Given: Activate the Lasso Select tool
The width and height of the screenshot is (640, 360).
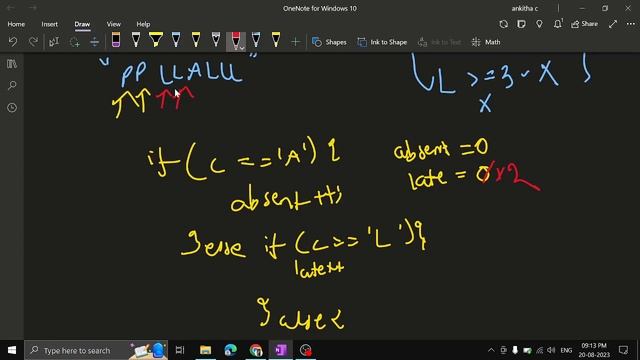Looking at the screenshot, I should pyautogui.click(x=74, y=42).
